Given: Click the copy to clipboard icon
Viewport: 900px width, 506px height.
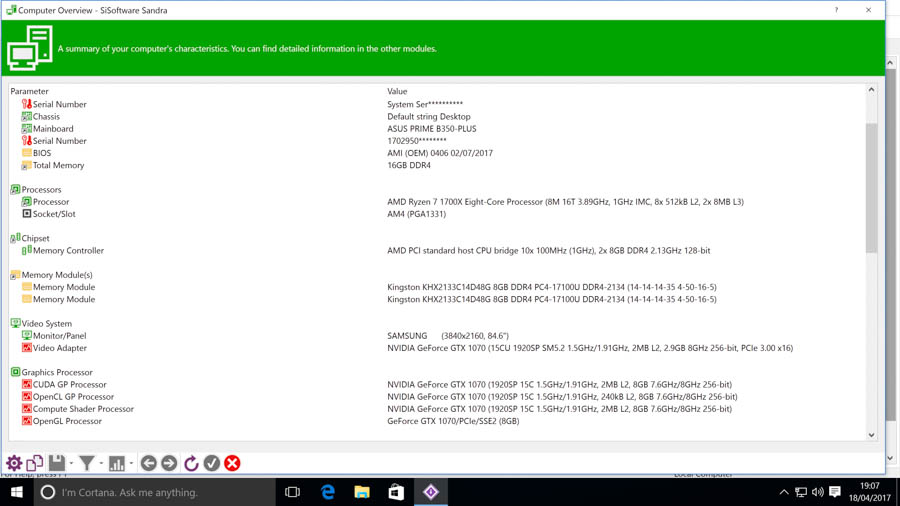Looking at the screenshot, I should (34, 463).
